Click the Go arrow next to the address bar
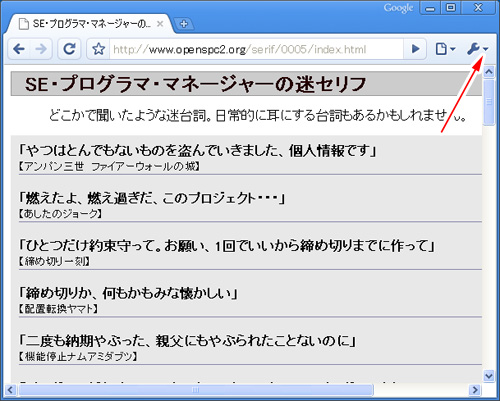The width and height of the screenshot is (500, 401). point(415,49)
